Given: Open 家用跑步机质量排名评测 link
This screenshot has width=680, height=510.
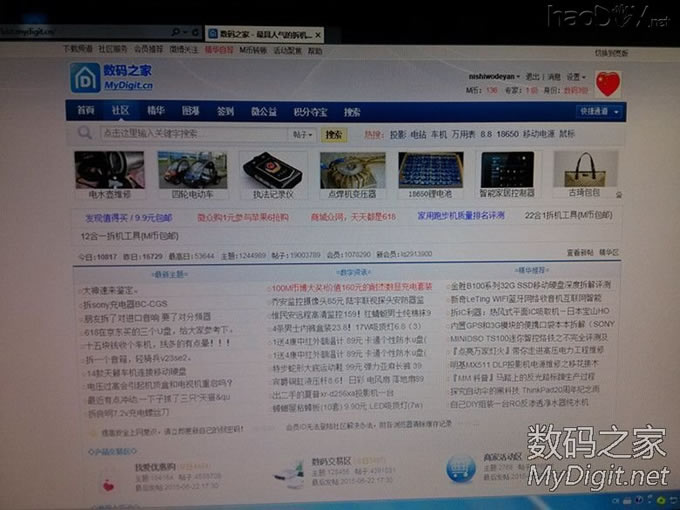Looking at the screenshot, I should (461, 216).
